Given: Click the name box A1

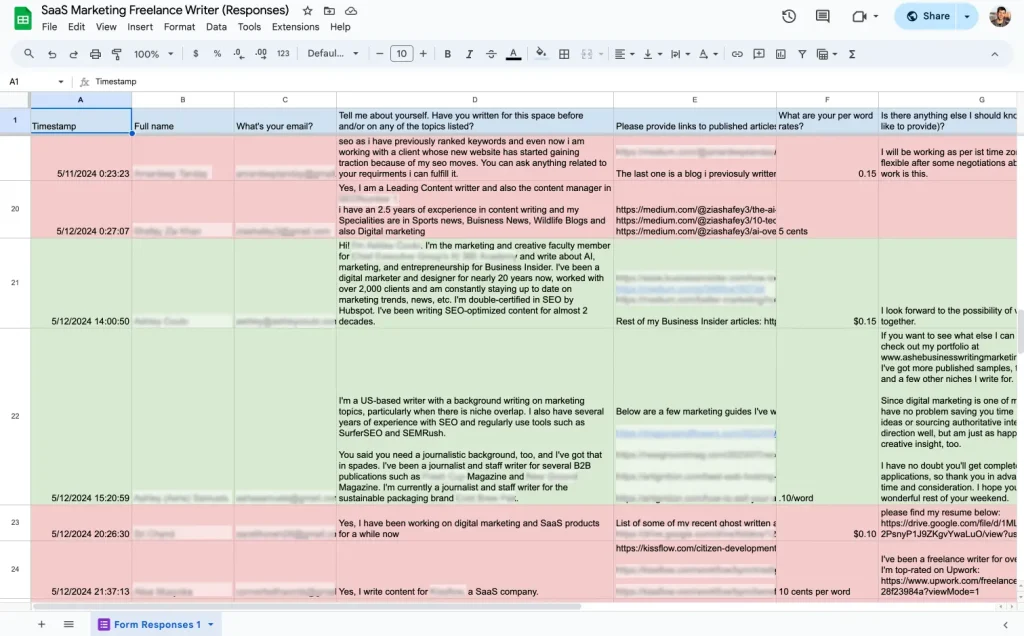Looking at the screenshot, I should click(36, 82).
